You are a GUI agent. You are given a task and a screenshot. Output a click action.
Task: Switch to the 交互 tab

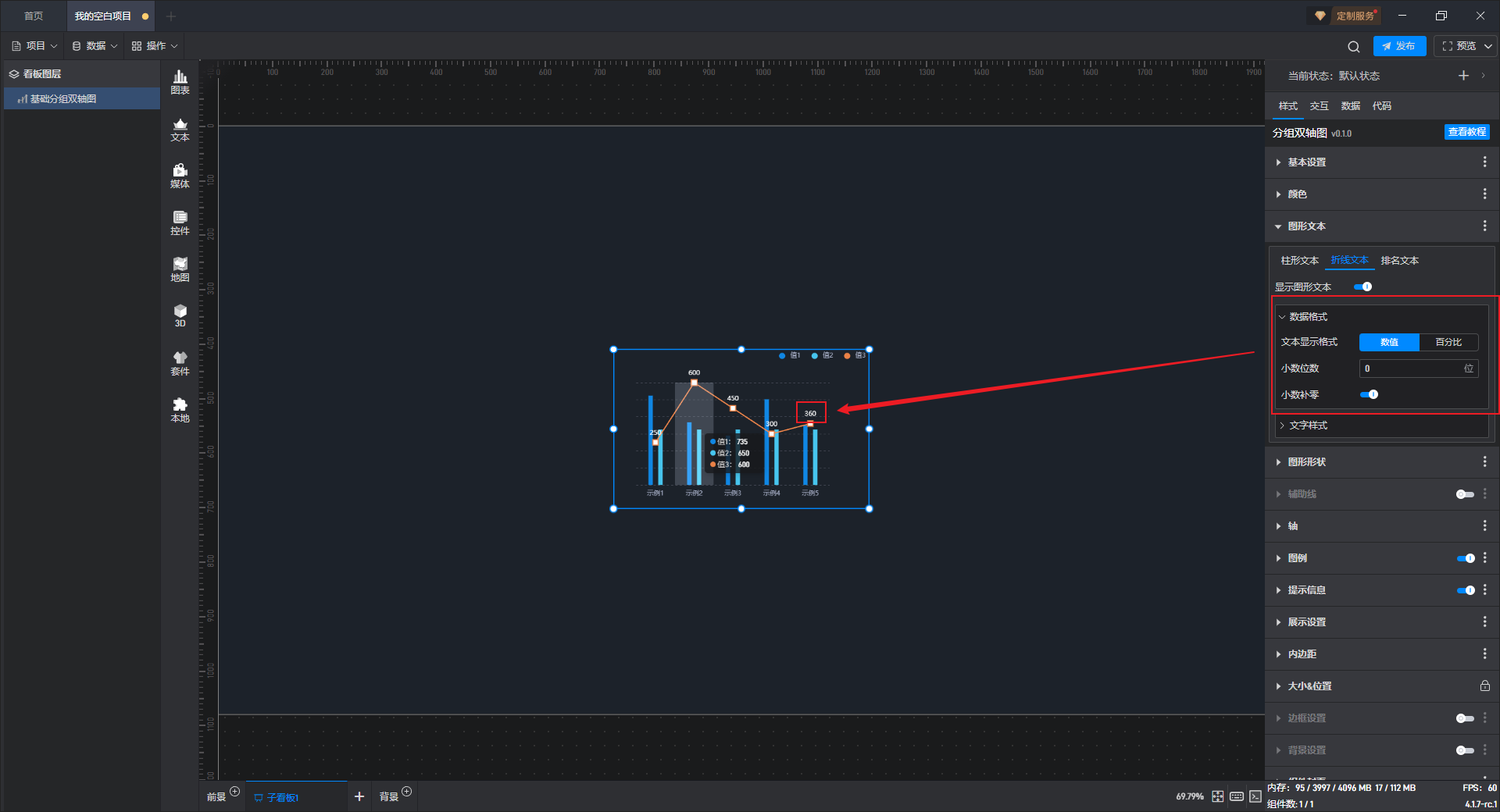point(1319,105)
